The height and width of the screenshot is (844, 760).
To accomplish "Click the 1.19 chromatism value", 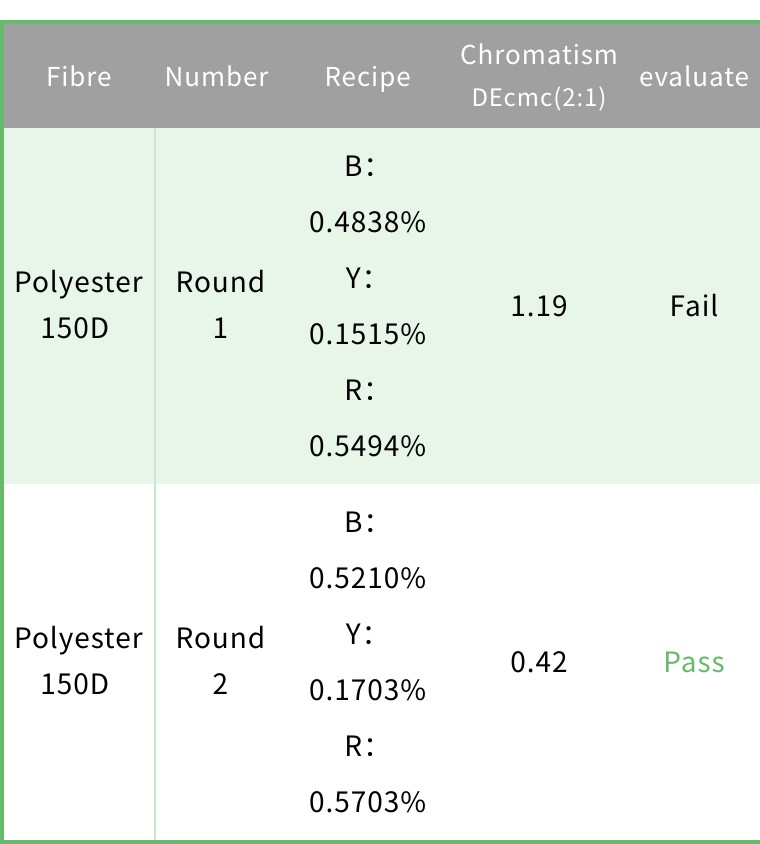I will coord(538,306).
